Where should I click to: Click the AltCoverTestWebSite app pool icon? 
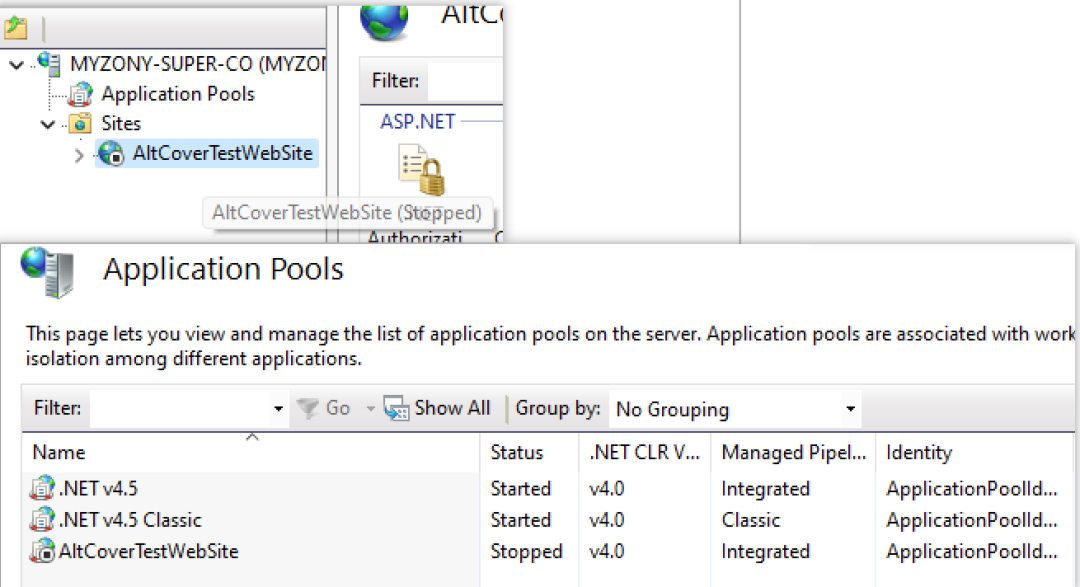pos(43,551)
